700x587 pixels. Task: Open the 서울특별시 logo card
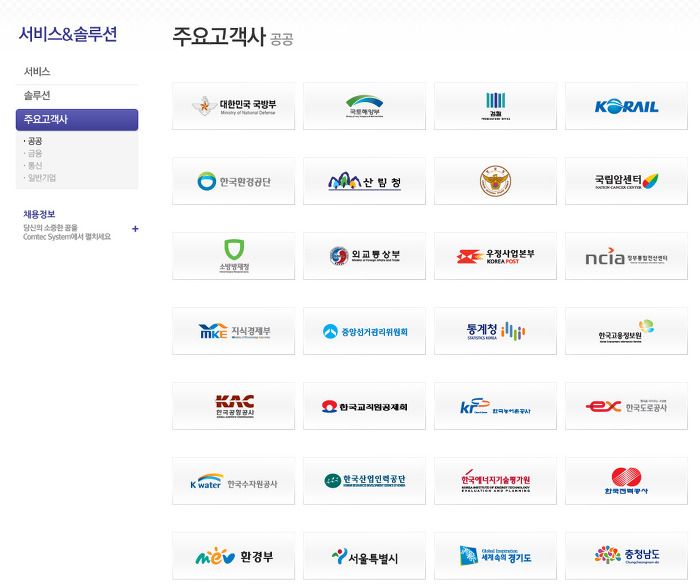coord(364,556)
